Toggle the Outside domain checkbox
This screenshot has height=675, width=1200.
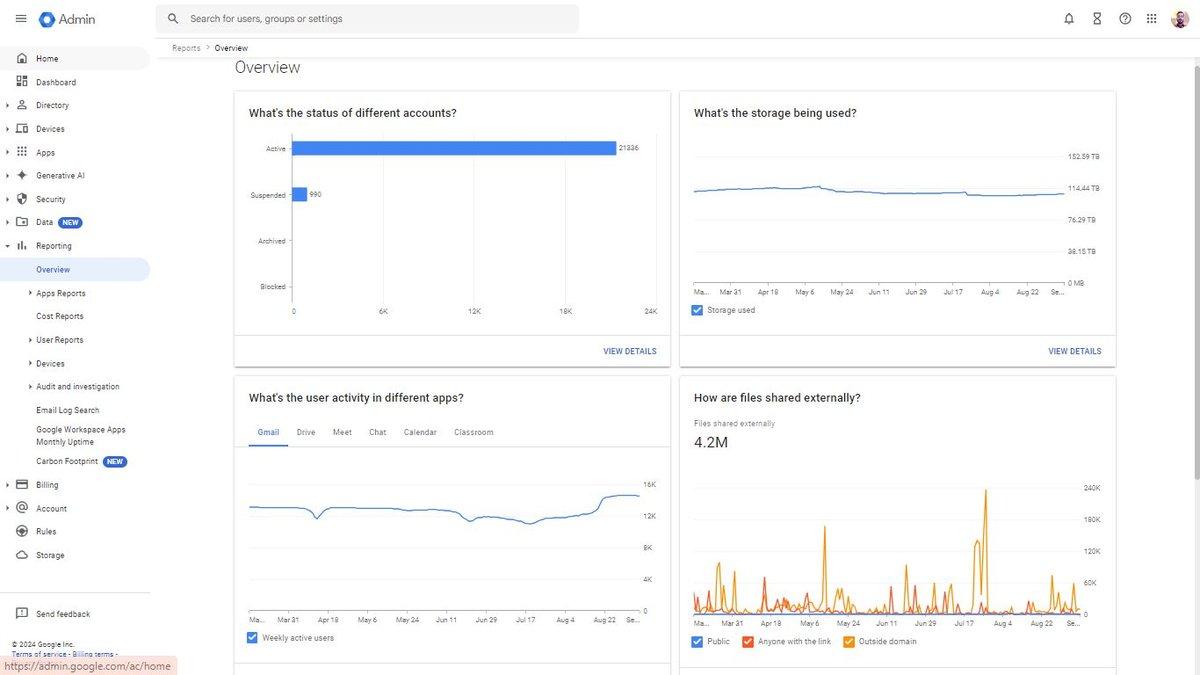(849, 642)
